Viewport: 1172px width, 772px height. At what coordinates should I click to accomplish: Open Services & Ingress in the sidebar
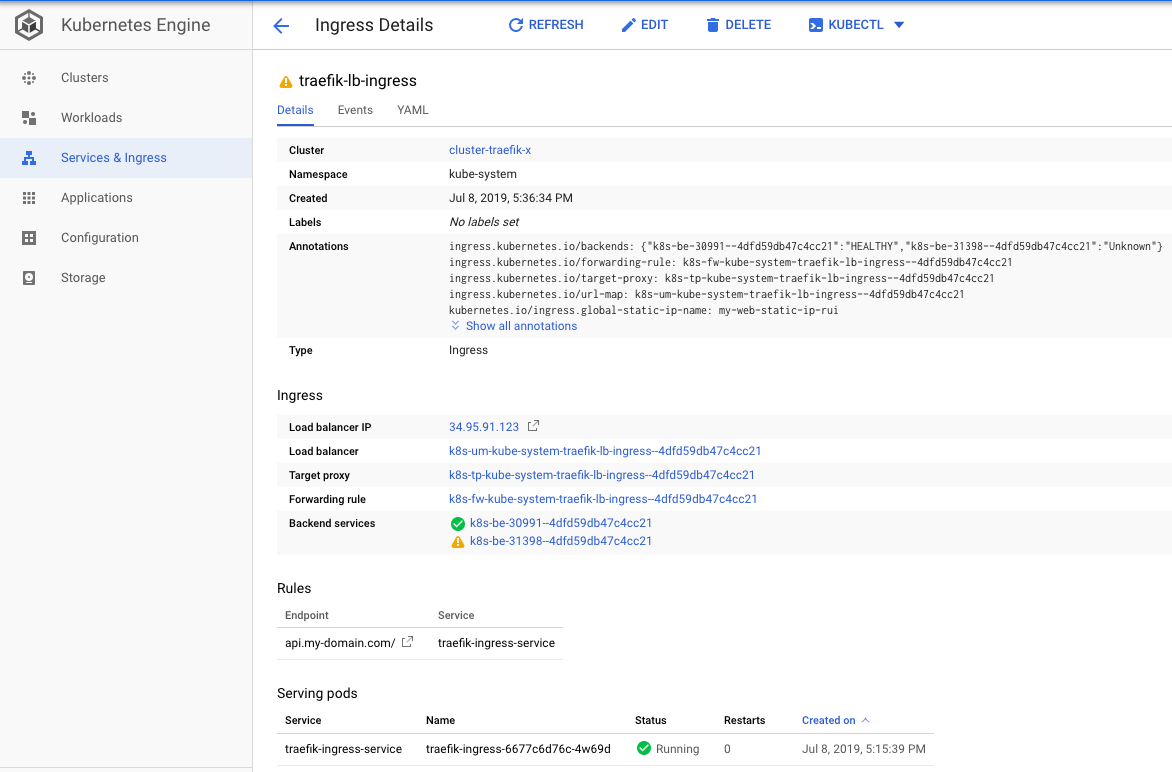click(114, 158)
